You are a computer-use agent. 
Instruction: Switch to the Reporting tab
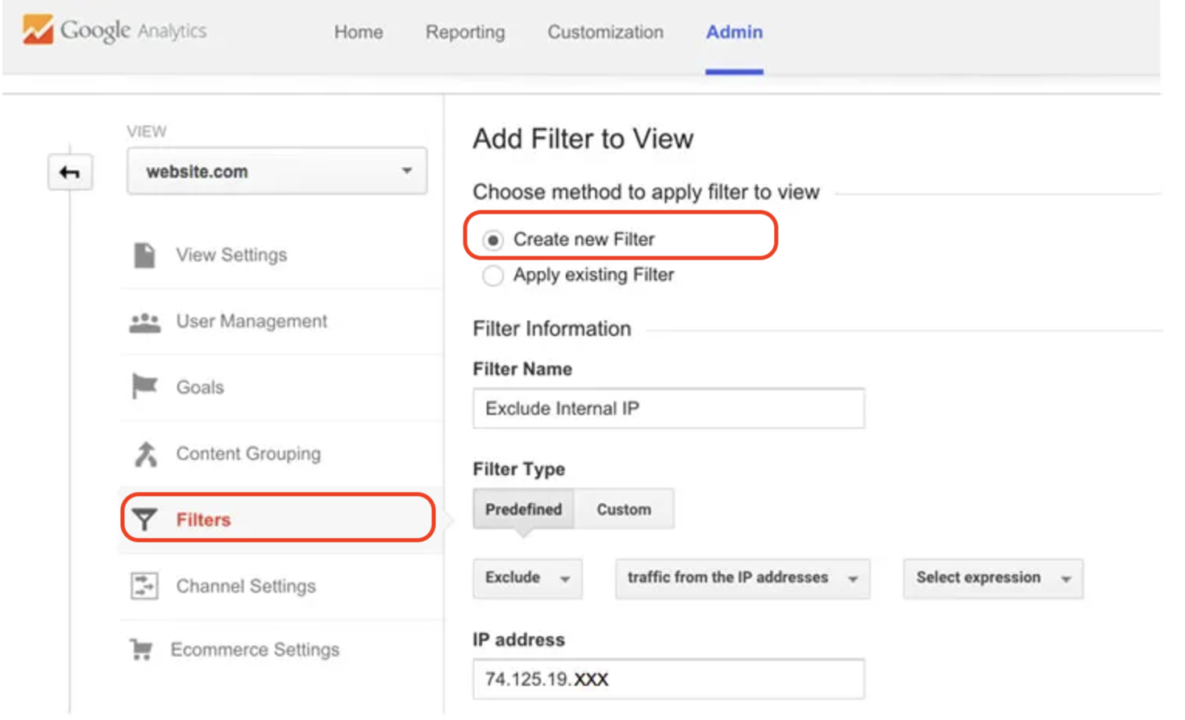[464, 32]
